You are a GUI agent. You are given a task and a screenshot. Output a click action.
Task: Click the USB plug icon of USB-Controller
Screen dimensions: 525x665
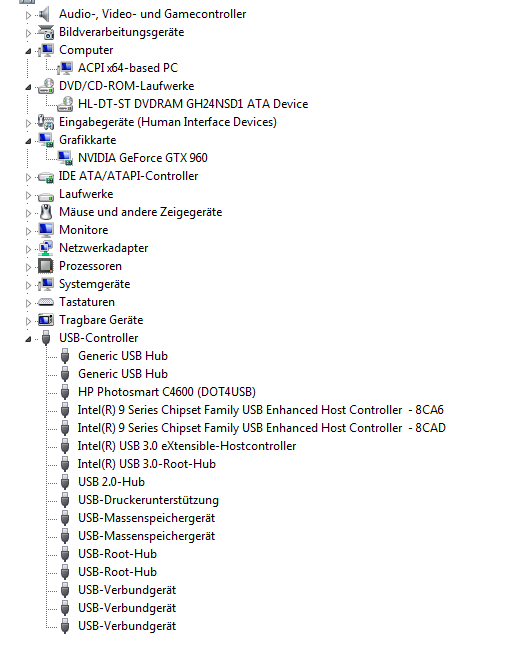46,338
